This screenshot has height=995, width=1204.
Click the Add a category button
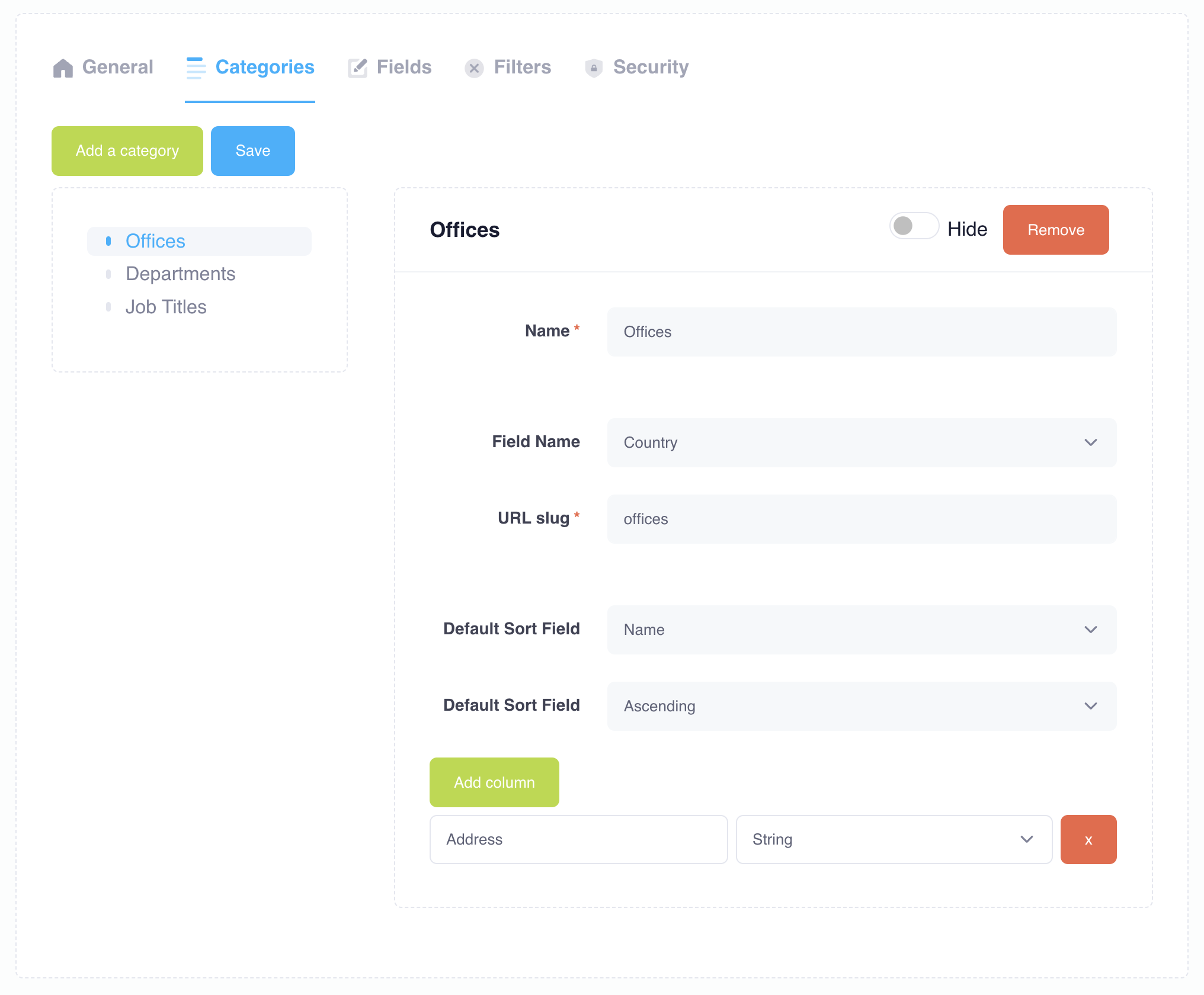(127, 150)
